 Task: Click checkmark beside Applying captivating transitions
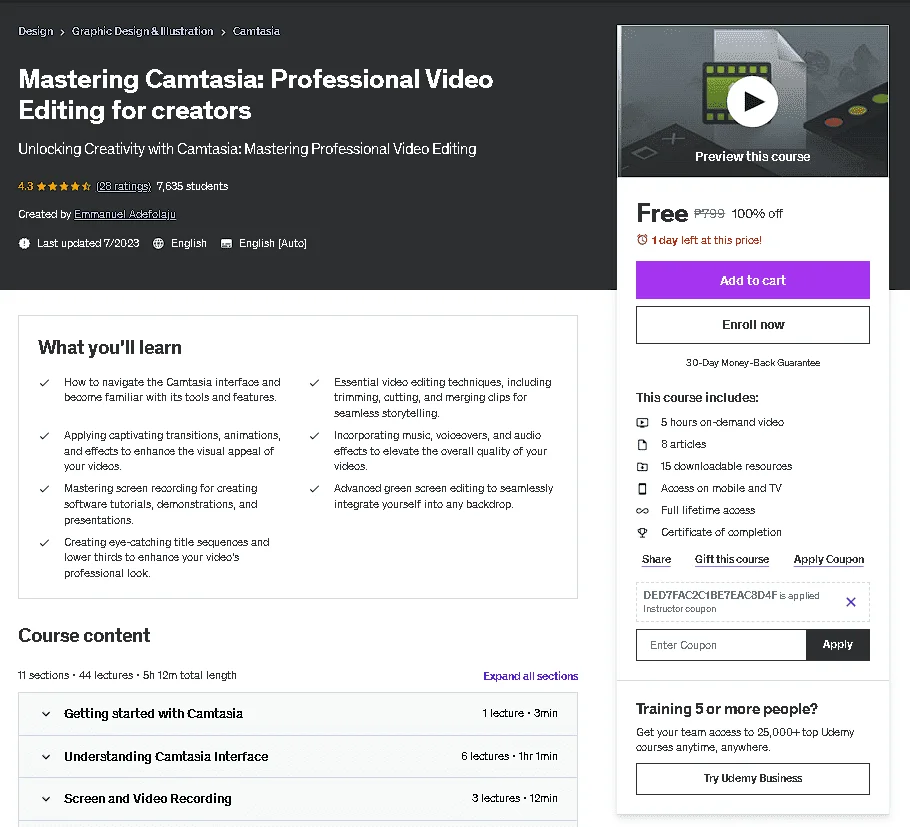pos(44,436)
